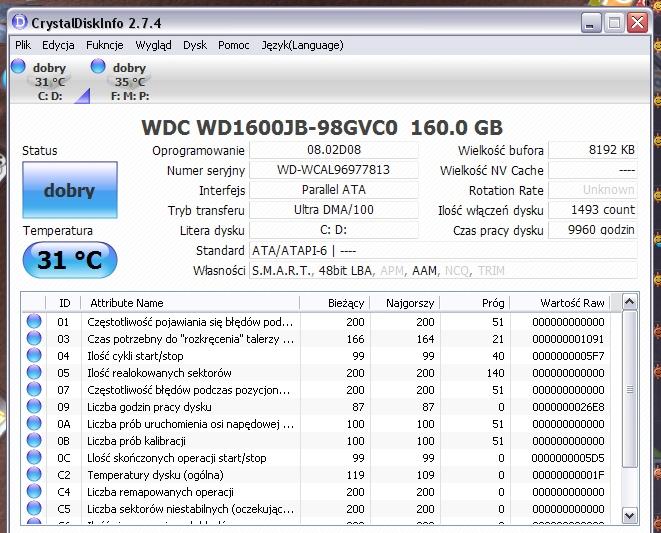Screen dimensions: 661x533
Task: Open the Edycja menu
Action: pos(58,45)
